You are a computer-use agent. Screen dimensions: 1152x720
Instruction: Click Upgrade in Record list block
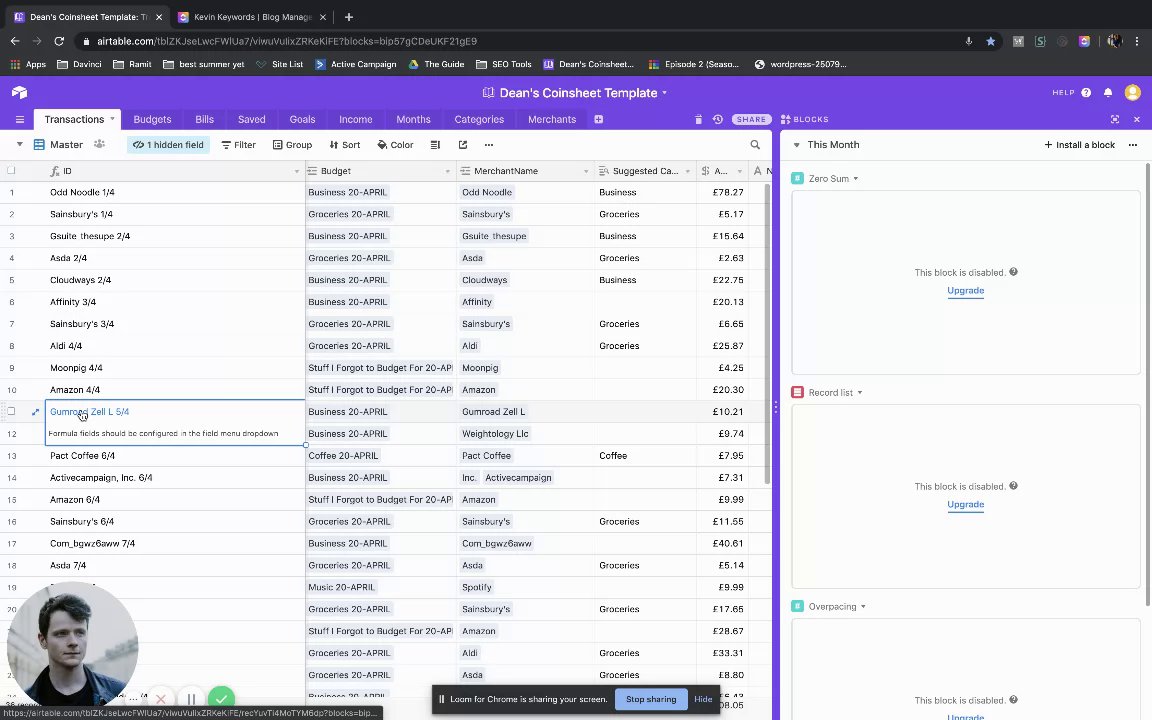tap(965, 504)
